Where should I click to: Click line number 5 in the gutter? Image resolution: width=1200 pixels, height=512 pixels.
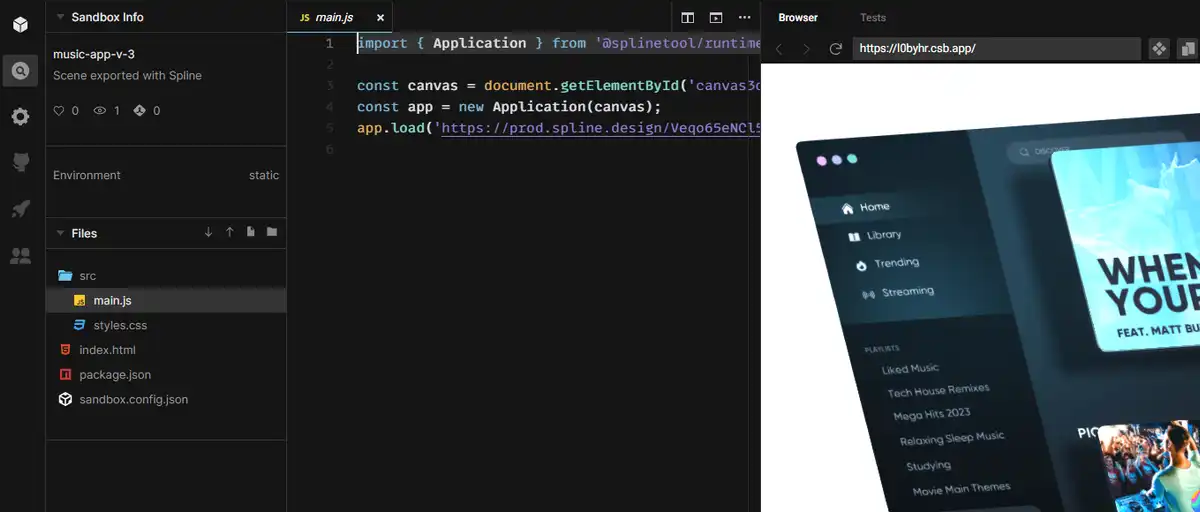pos(330,129)
